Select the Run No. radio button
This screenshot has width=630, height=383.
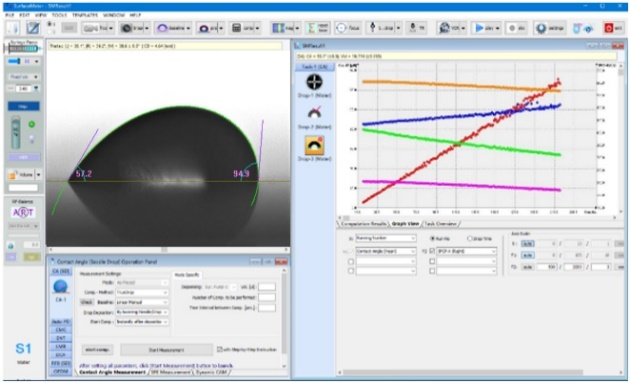433,238
